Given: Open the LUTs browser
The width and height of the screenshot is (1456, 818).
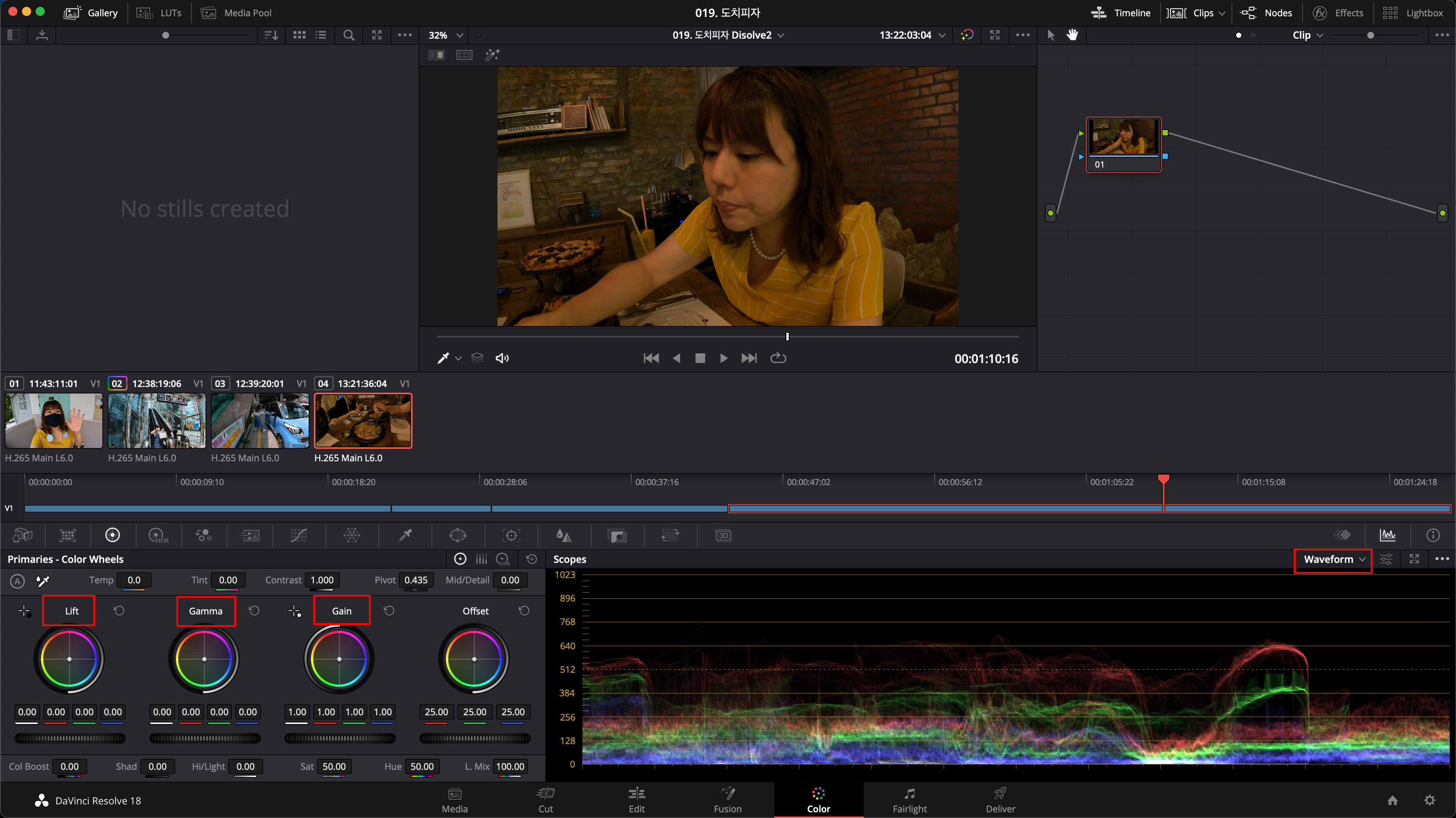Looking at the screenshot, I should pos(159,13).
